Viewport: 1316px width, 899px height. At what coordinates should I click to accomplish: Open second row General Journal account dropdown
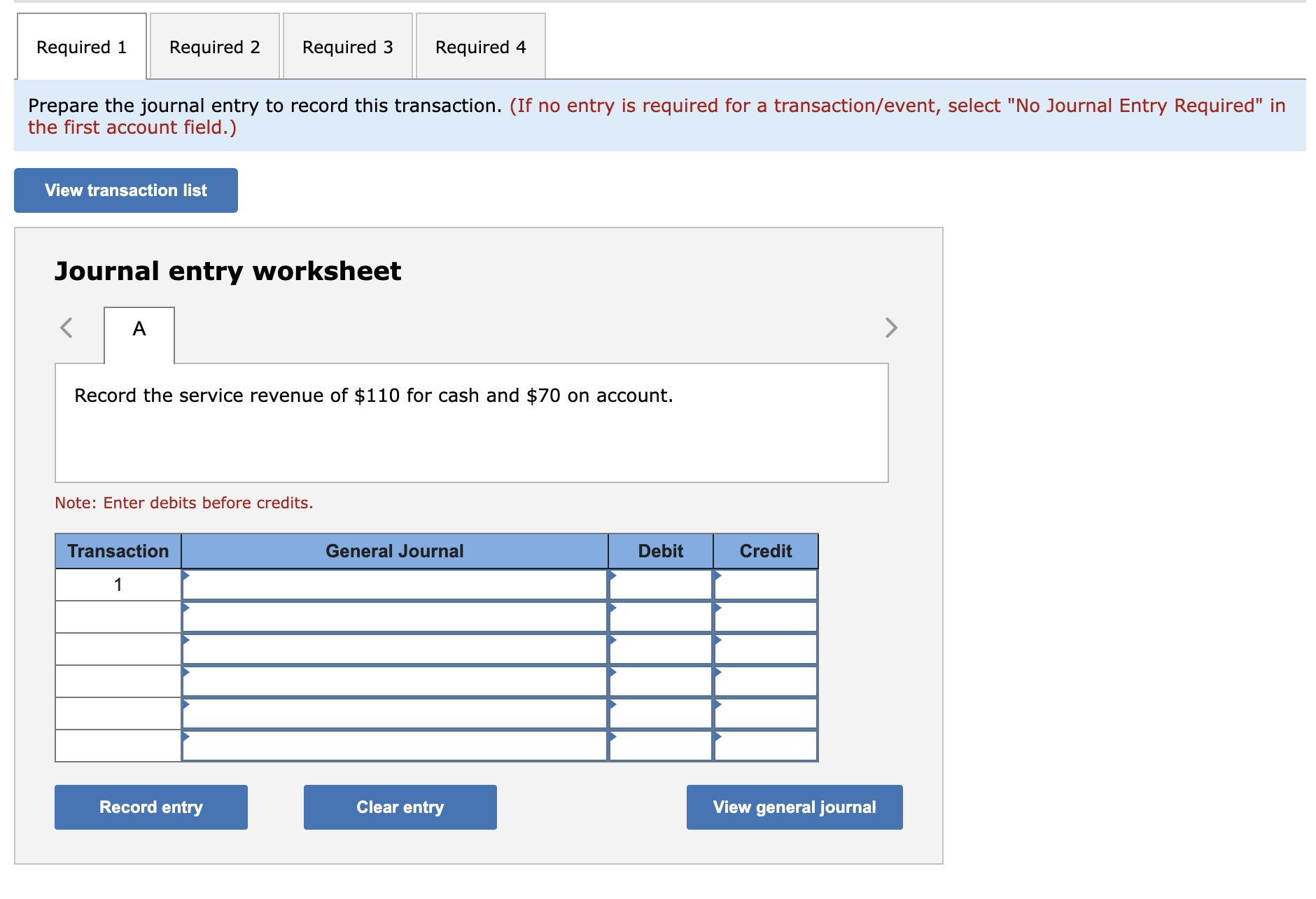pos(395,617)
